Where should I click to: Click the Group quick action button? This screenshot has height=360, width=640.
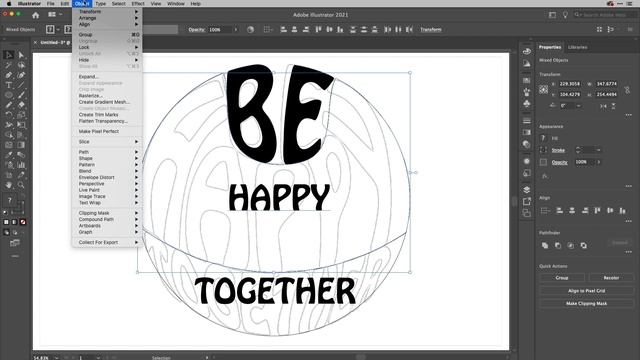562,278
